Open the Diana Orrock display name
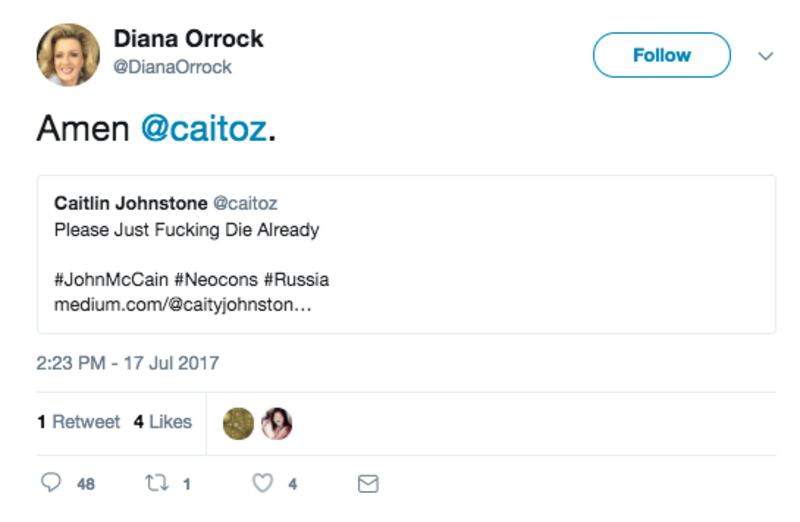800x522 pixels. pos(188,39)
